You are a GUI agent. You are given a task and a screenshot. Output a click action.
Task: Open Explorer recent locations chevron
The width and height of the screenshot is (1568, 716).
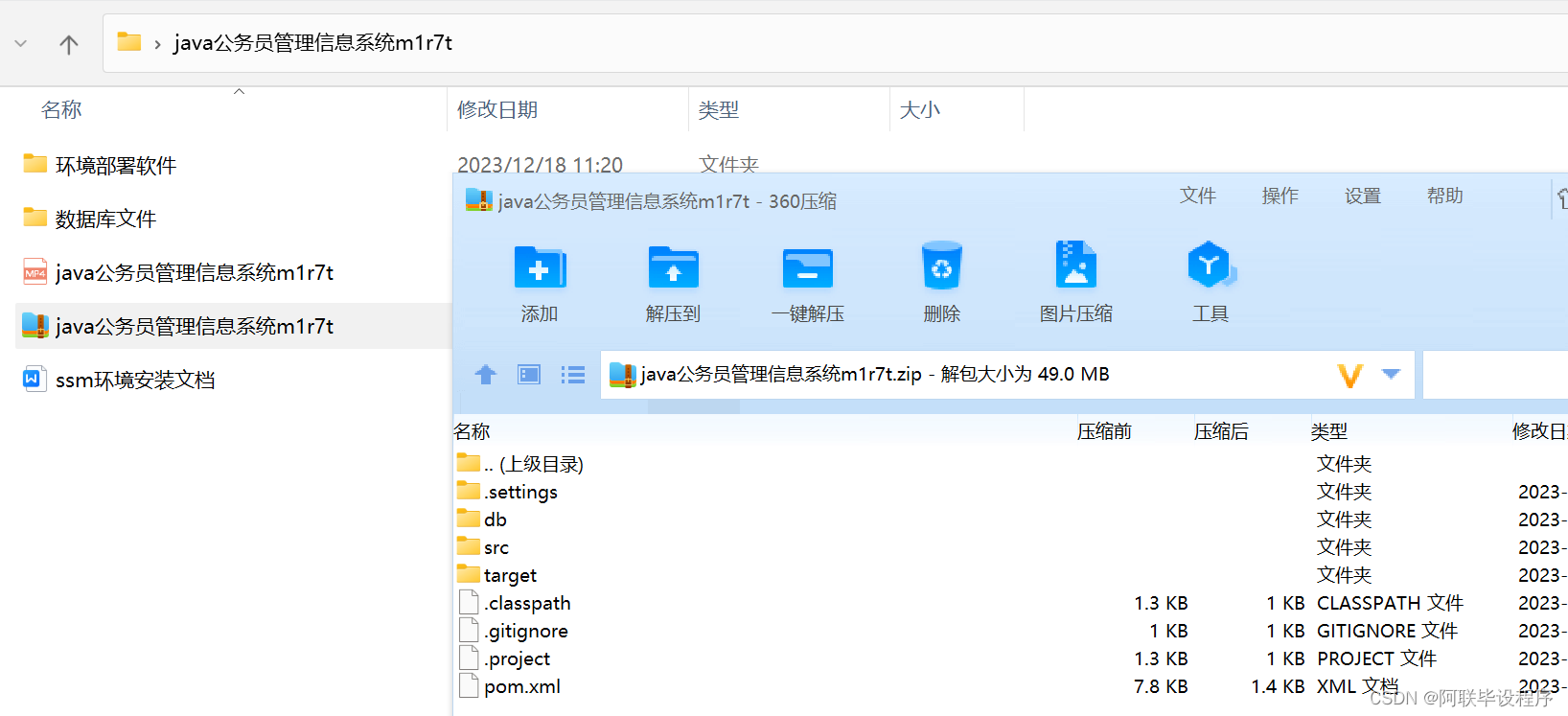pos(21,44)
